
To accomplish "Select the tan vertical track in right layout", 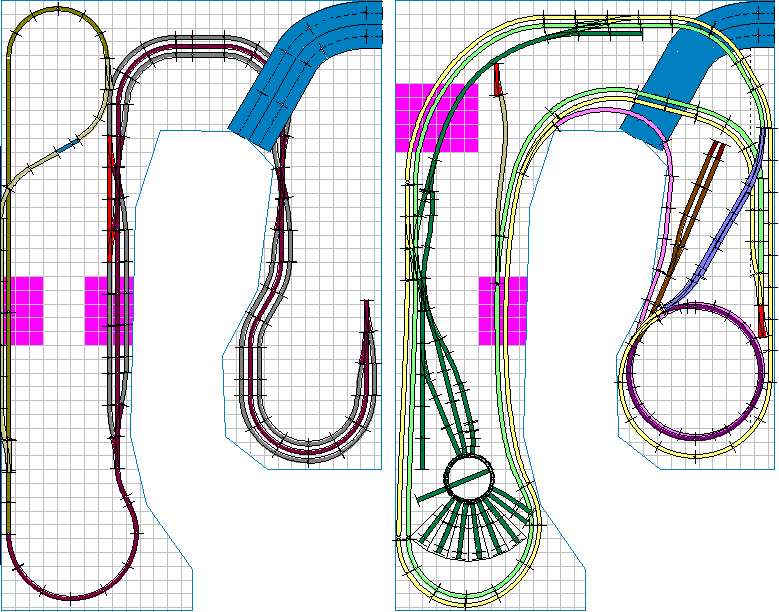I will point(497,200).
